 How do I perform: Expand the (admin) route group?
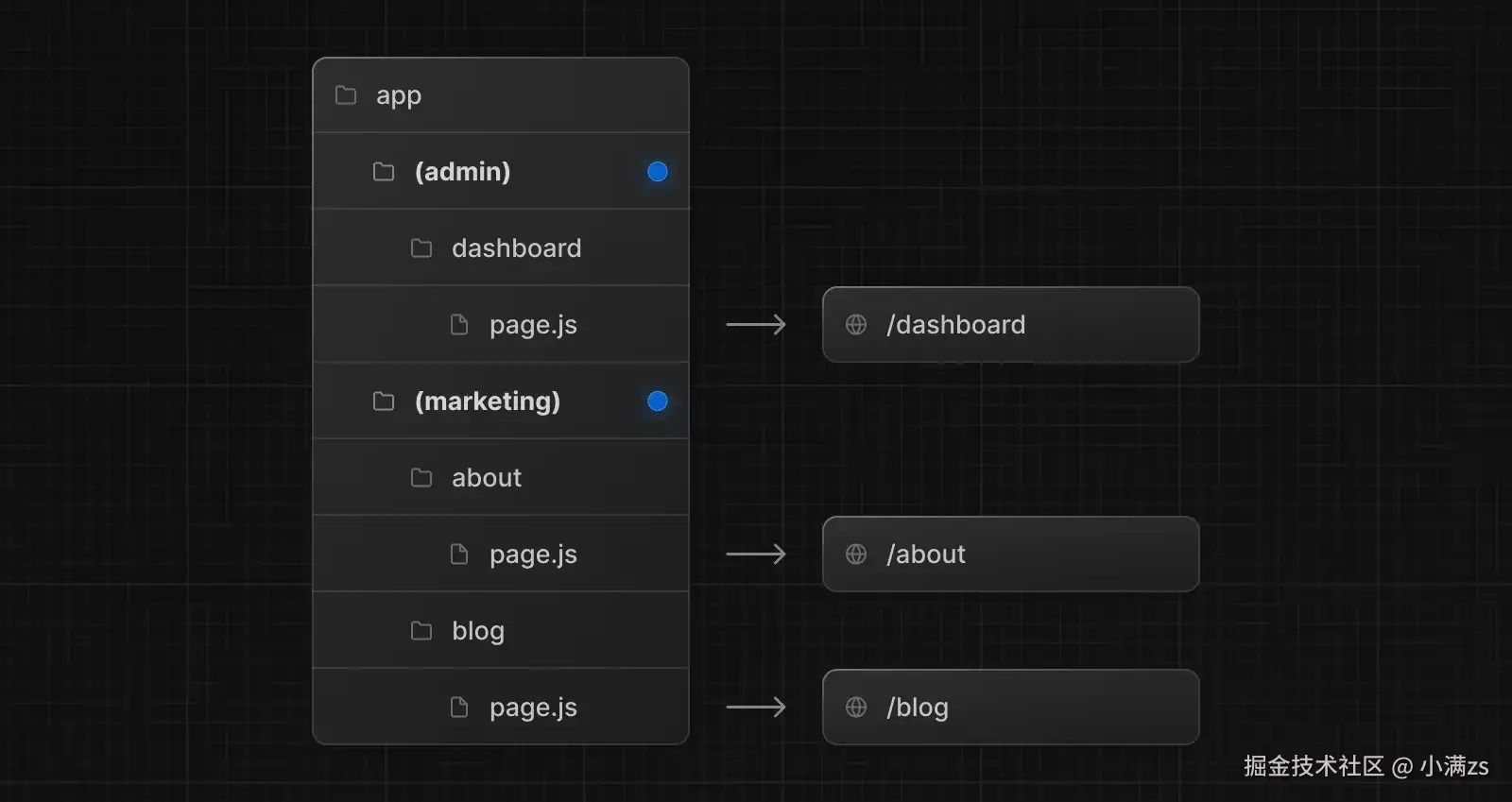tap(462, 172)
